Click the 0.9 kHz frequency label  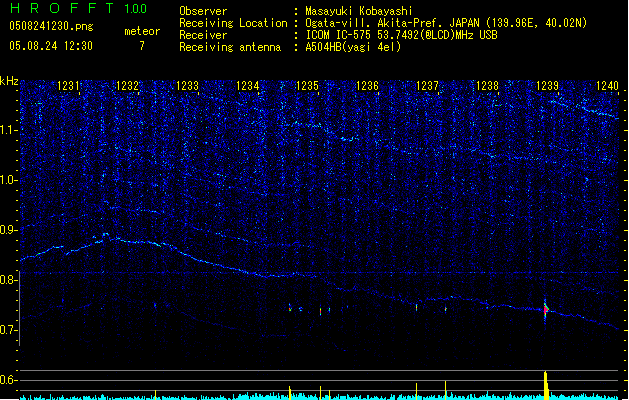point(8,230)
